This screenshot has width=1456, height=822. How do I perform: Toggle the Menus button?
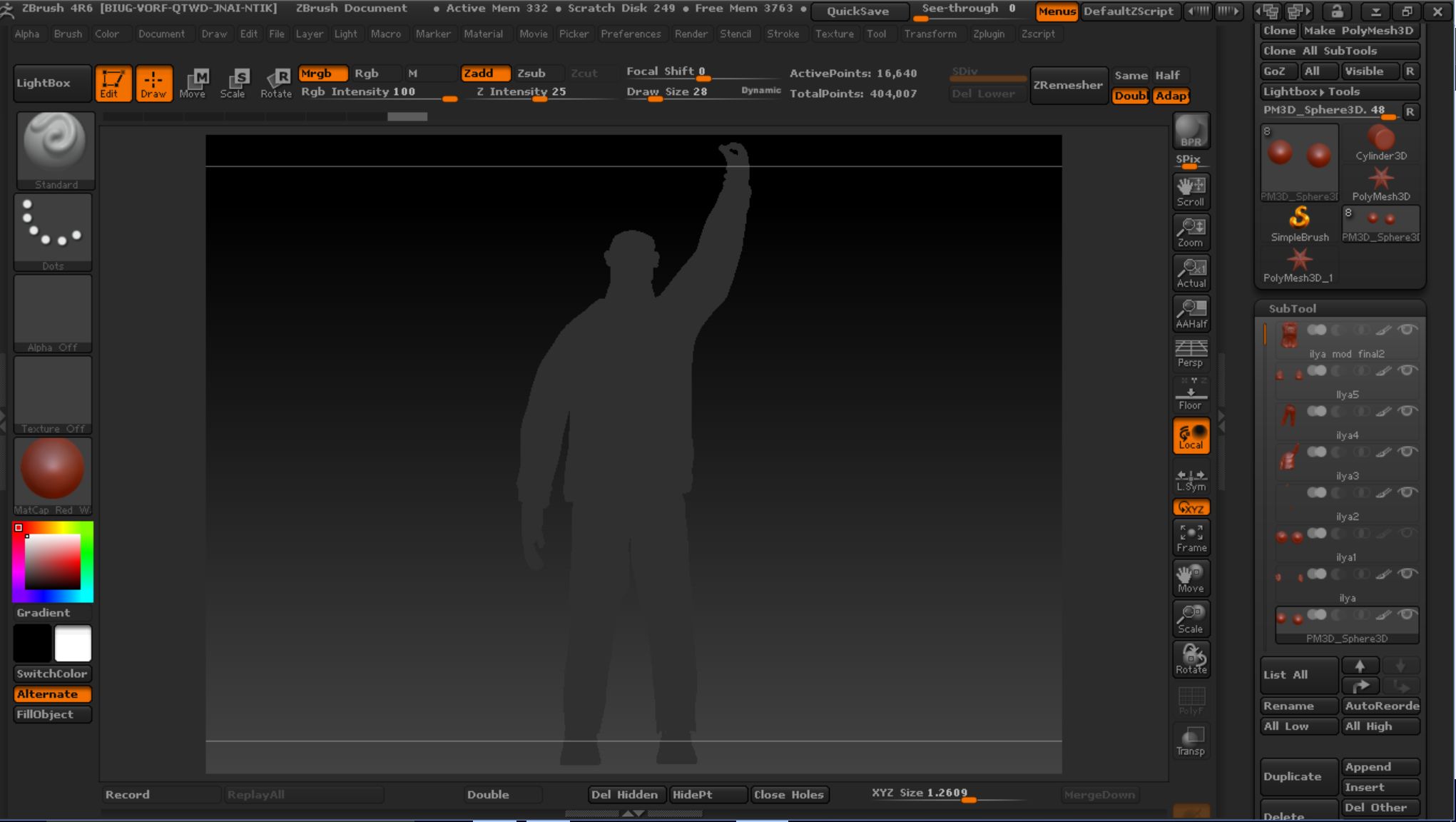pos(1057,11)
